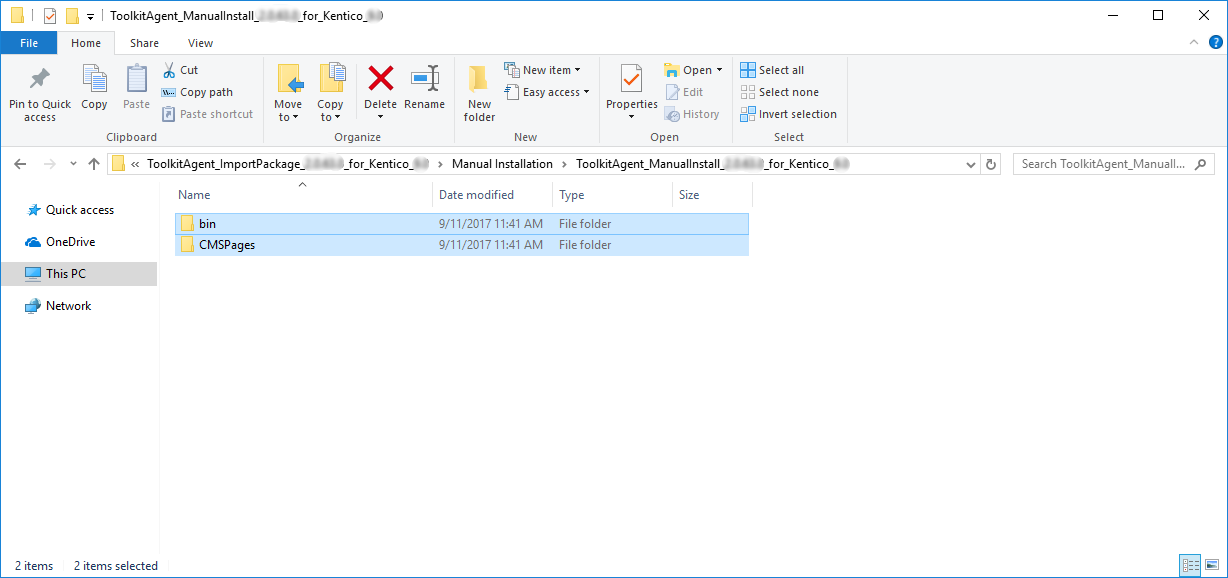Switch to Details view layout
This screenshot has width=1228, height=578.
point(1190,565)
